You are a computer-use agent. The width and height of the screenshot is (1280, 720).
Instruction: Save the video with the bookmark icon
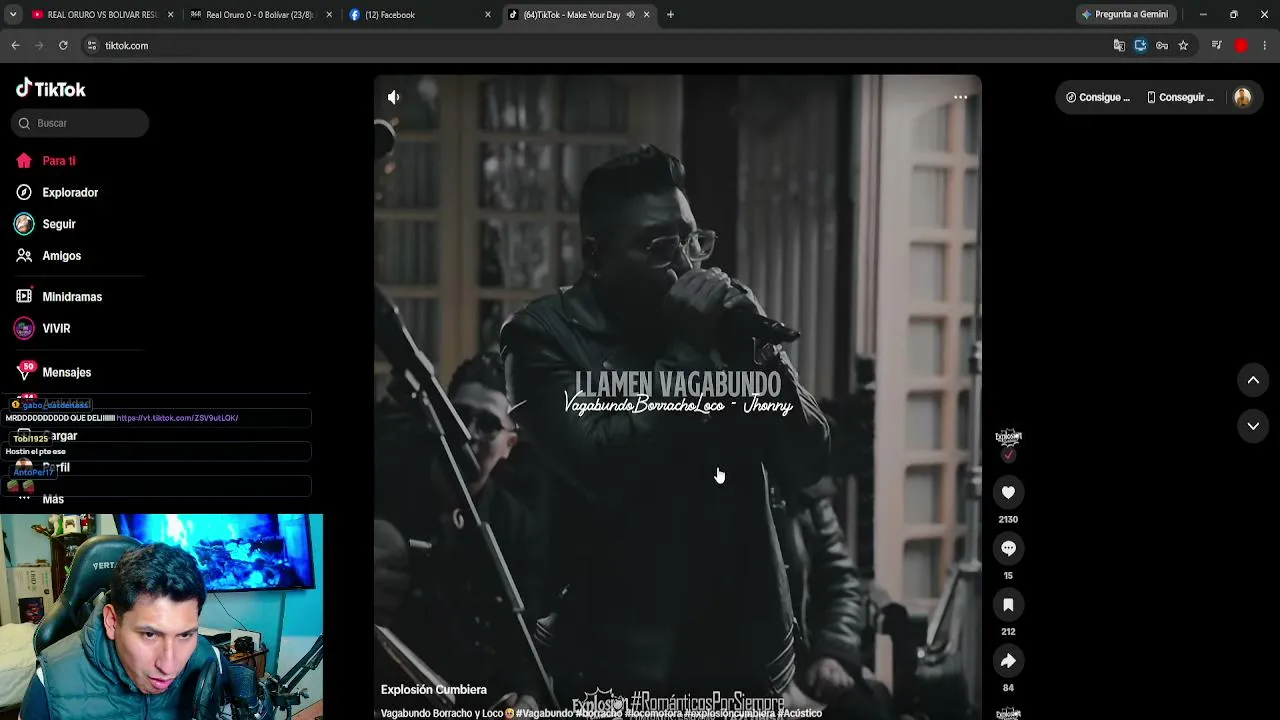pos(1008,604)
